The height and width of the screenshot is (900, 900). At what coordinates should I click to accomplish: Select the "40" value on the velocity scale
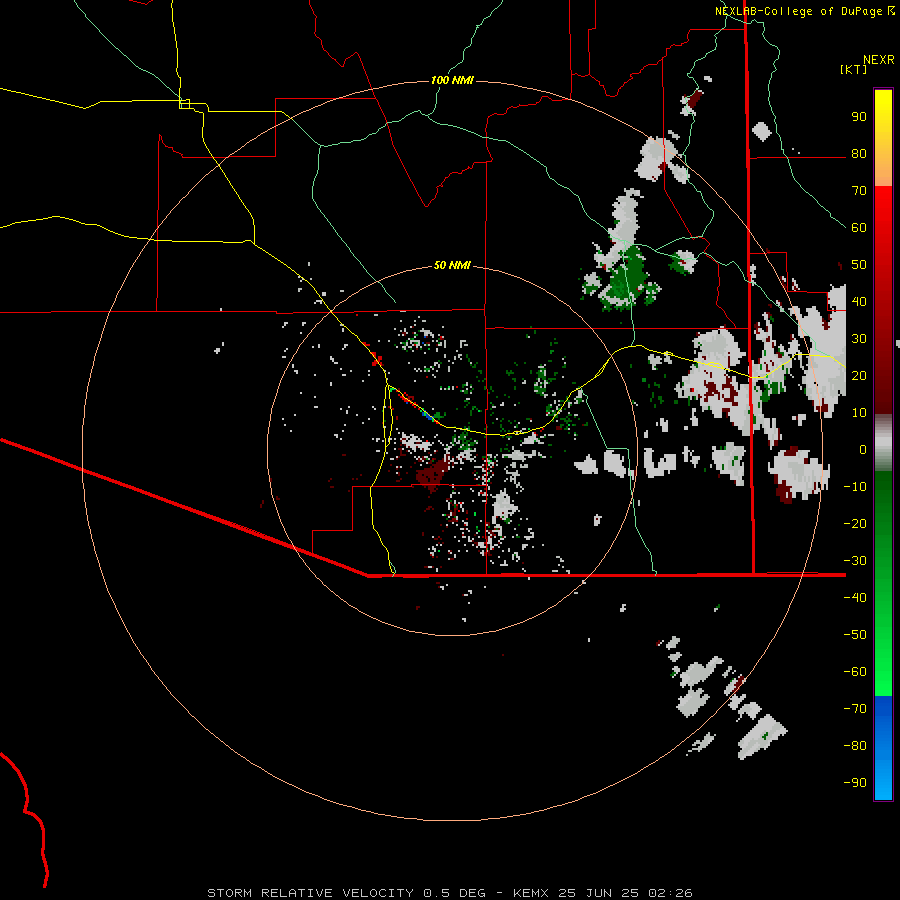859,302
